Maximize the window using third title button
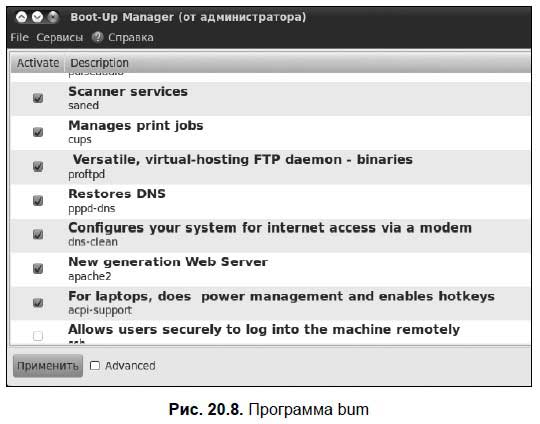The width and height of the screenshot is (540, 424). 53,17
